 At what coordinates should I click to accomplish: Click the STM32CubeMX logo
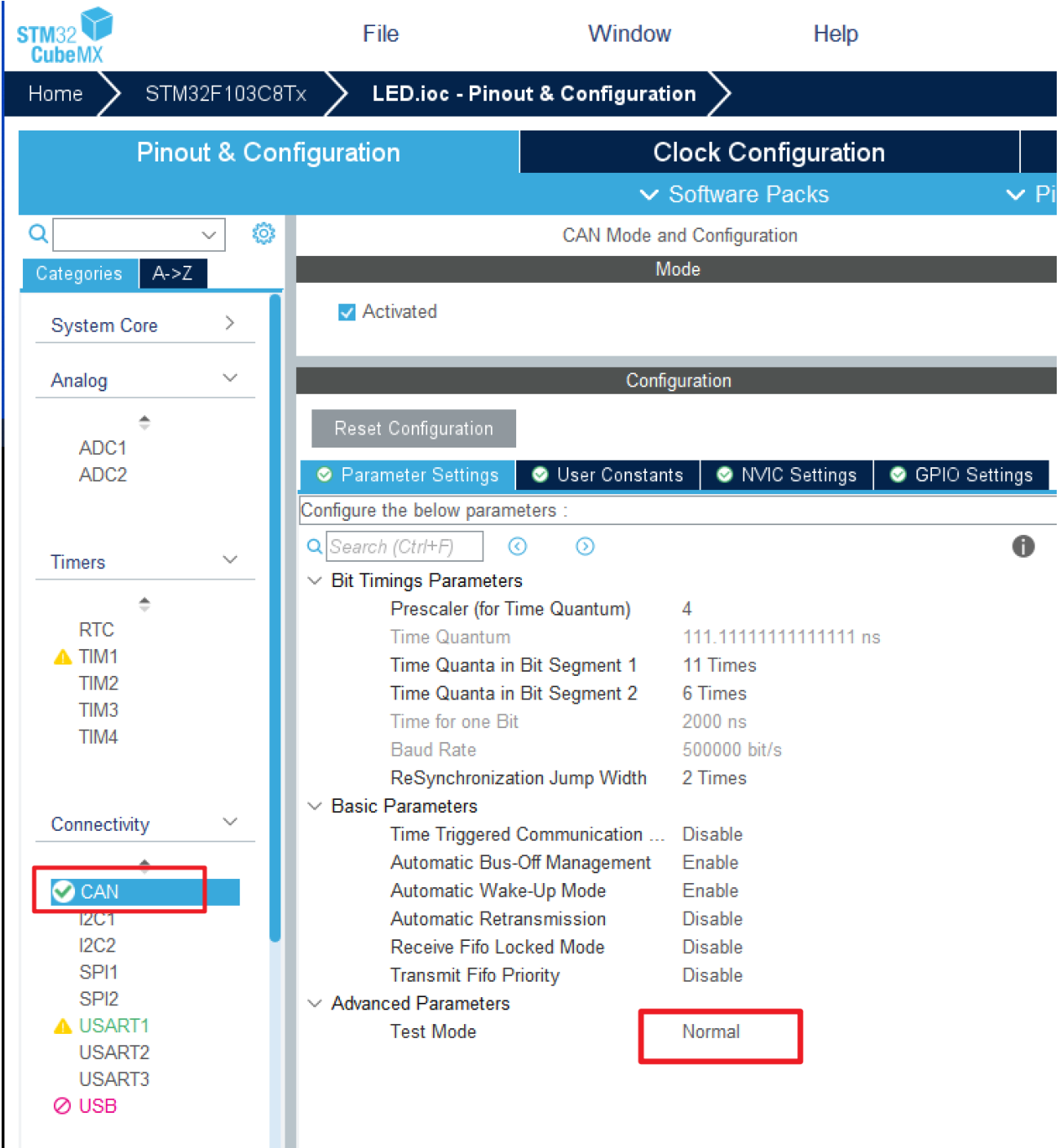(64, 36)
